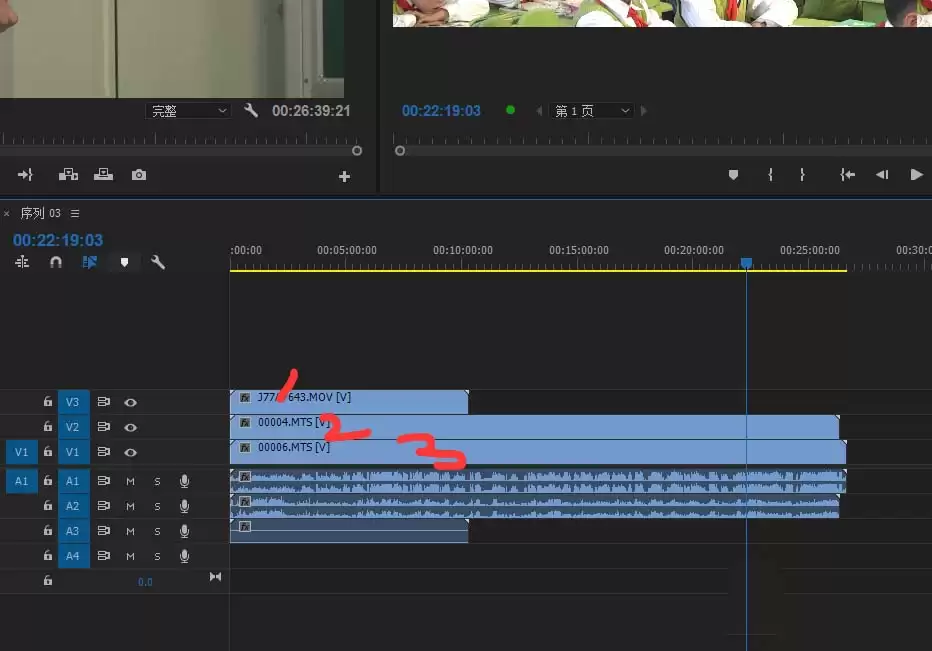This screenshot has height=651, width=932.
Task: Click the Export Frame camera icon
Action: [x=139, y=175]
